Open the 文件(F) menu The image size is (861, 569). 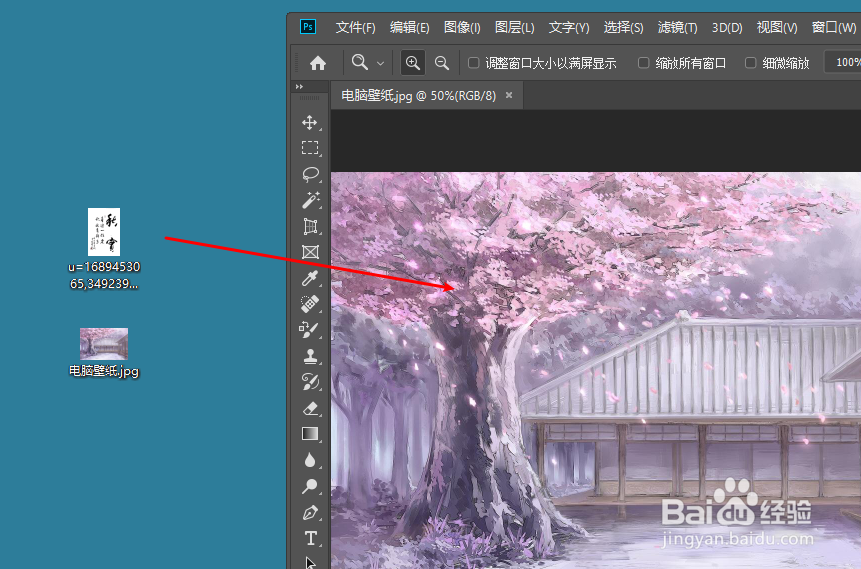point(355,27)
